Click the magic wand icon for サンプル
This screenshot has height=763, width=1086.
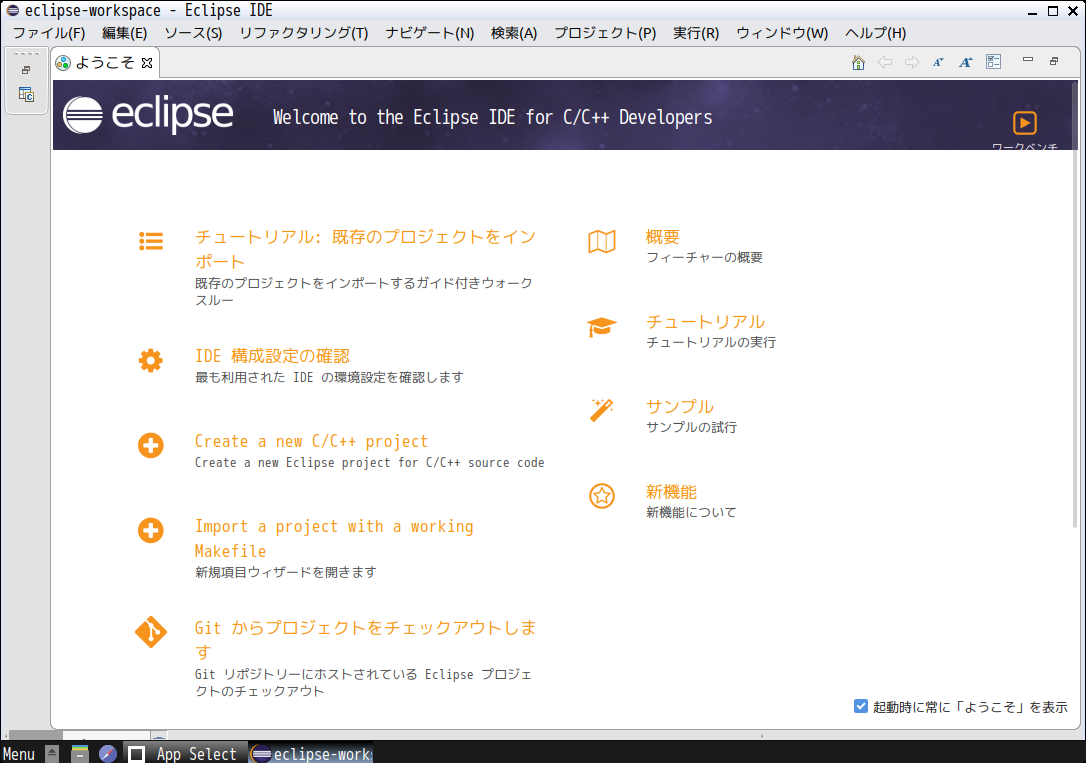601,410
